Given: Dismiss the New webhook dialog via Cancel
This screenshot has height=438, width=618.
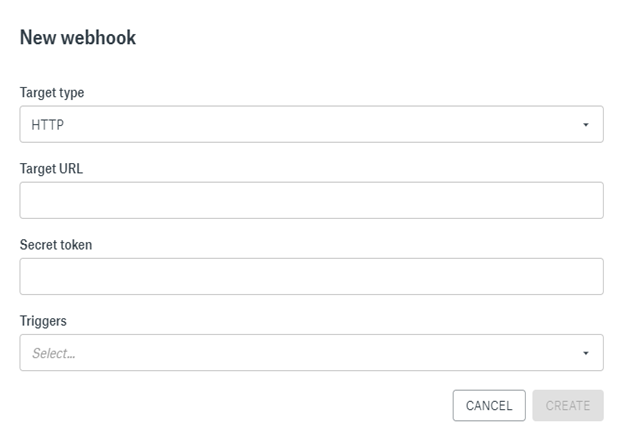Looking at the screenshot, I should point(489,405).
